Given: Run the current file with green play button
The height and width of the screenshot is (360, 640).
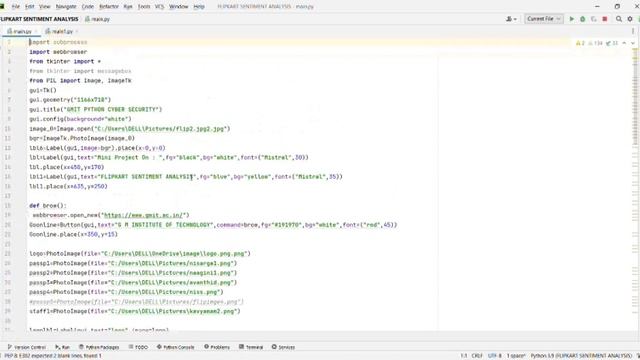Looking at the screenshot, I should coord(571,19).
